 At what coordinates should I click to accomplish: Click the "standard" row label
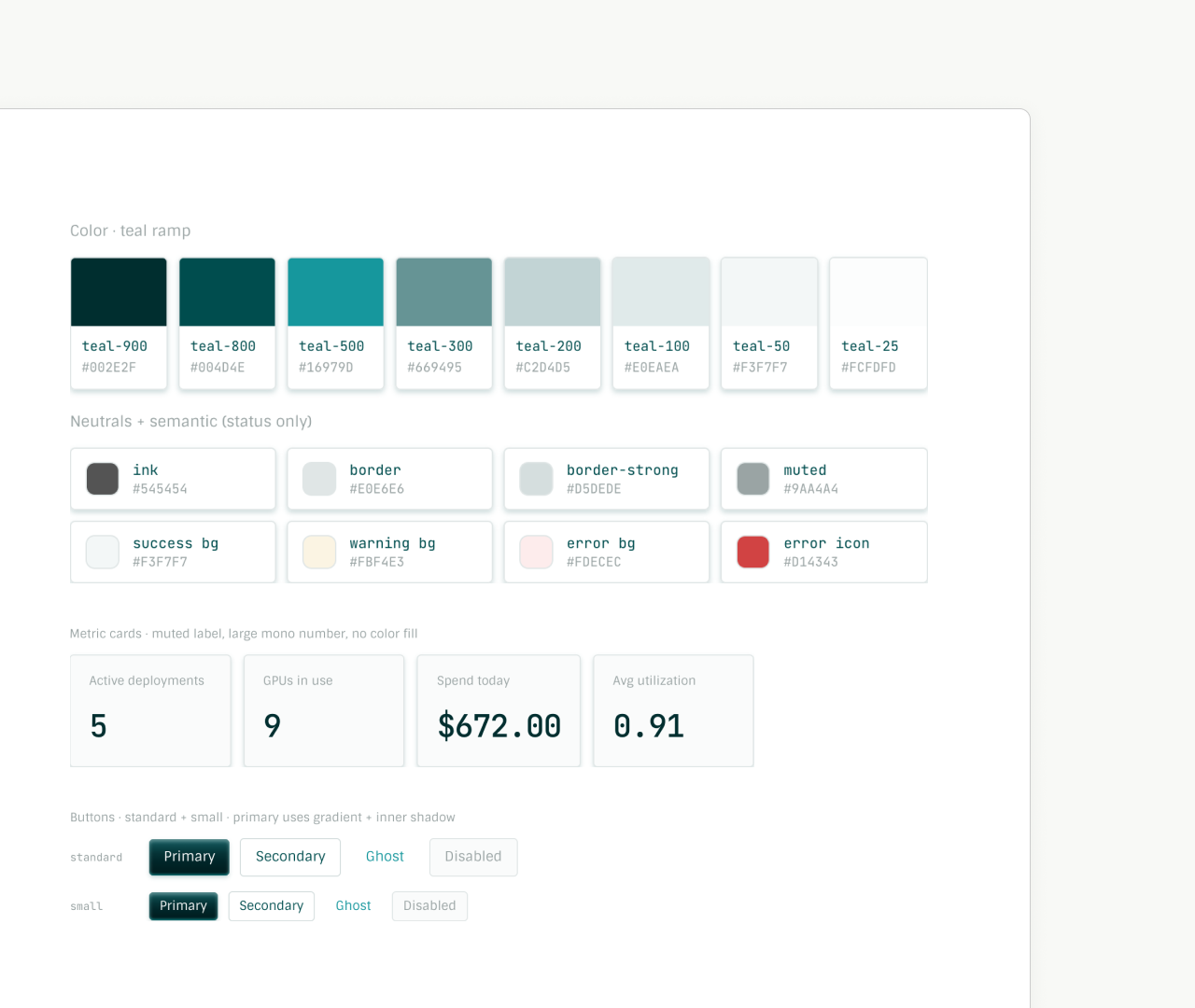(x=96, y=858)
